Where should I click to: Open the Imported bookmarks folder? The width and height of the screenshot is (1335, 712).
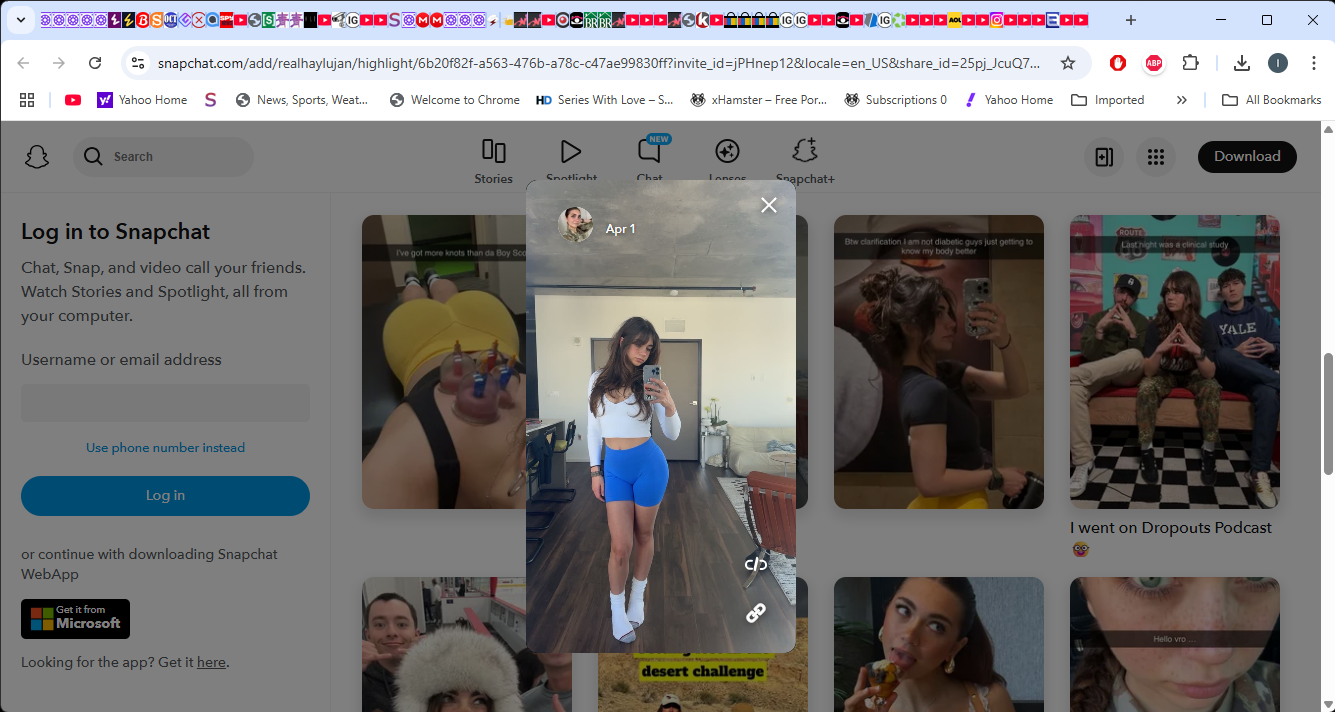click(x=1107, y=100)
